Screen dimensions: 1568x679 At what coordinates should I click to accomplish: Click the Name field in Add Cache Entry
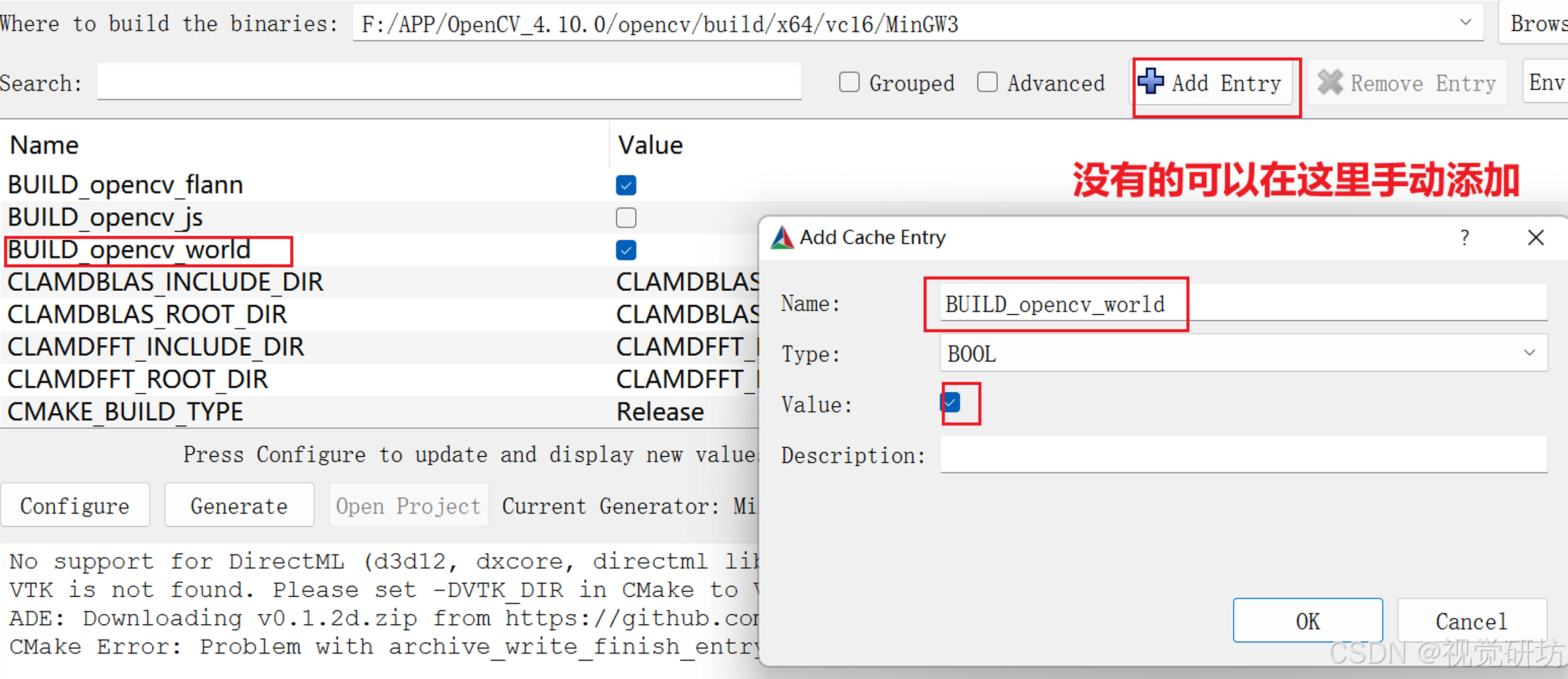click(1243, 303)
